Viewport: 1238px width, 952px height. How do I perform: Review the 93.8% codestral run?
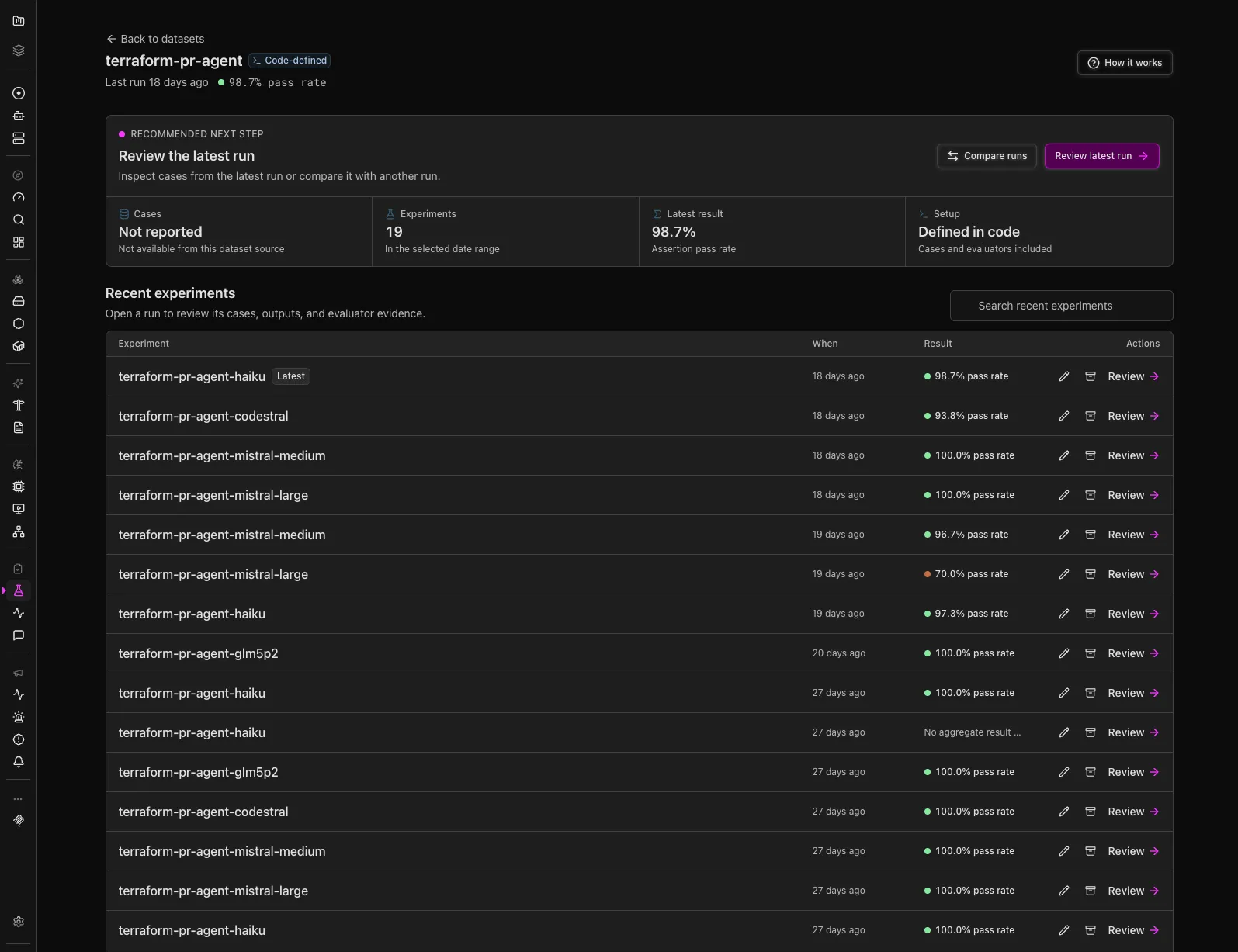pos(1133,416)
